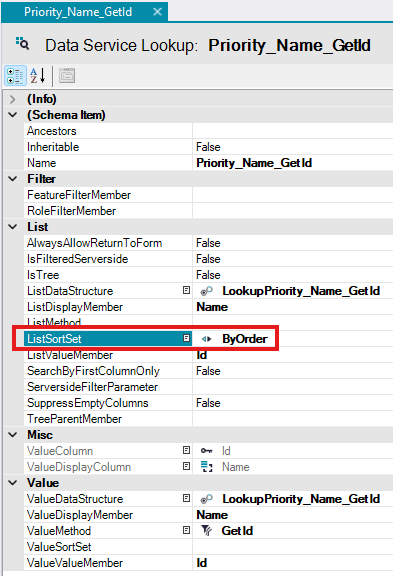The width and height of the screenshot is (393, 576).
Task: Click the ListValueMember Id value
Action: (202, 355)
